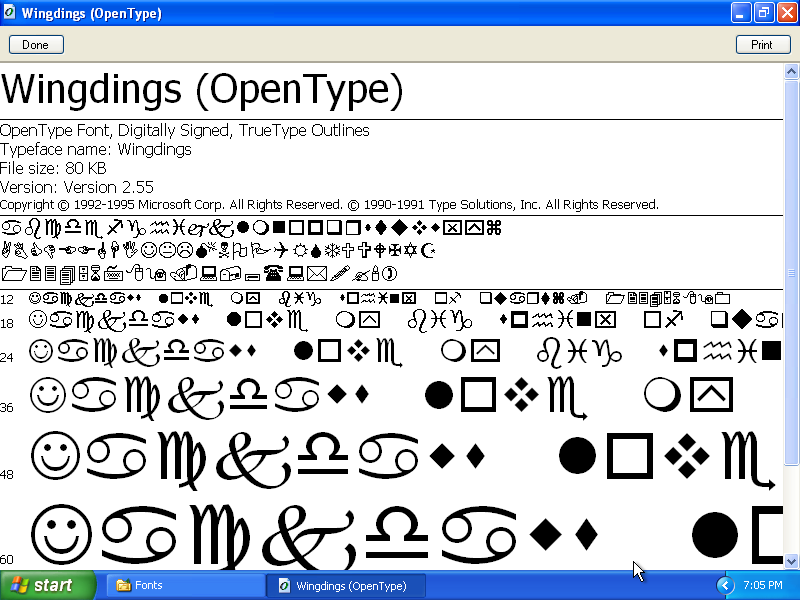Click the four-diamond glyph in 36pt row
Screen dimensions: 800x600
point(521,394)
